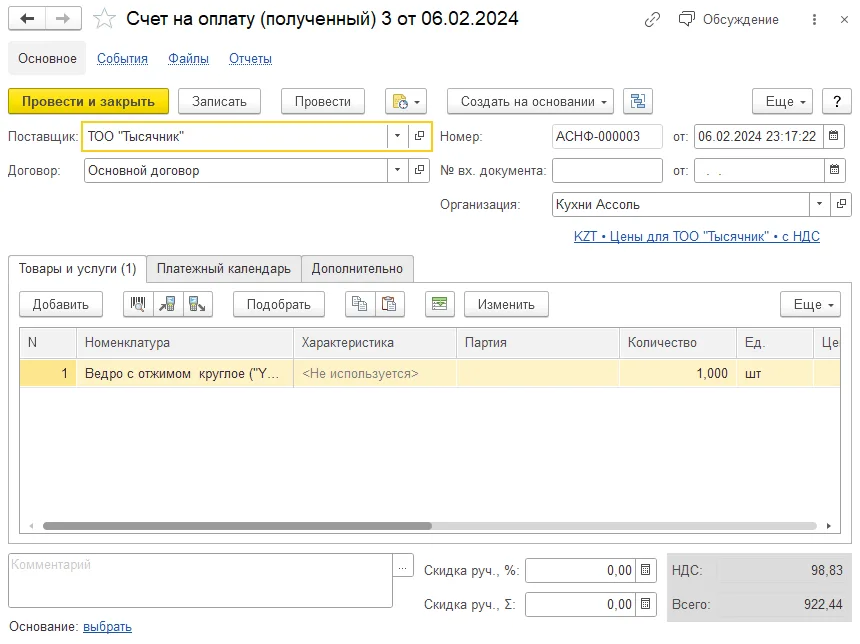This screenshot has height=644, width=860.
Task: Click the Добавить button
Action: 61,304
